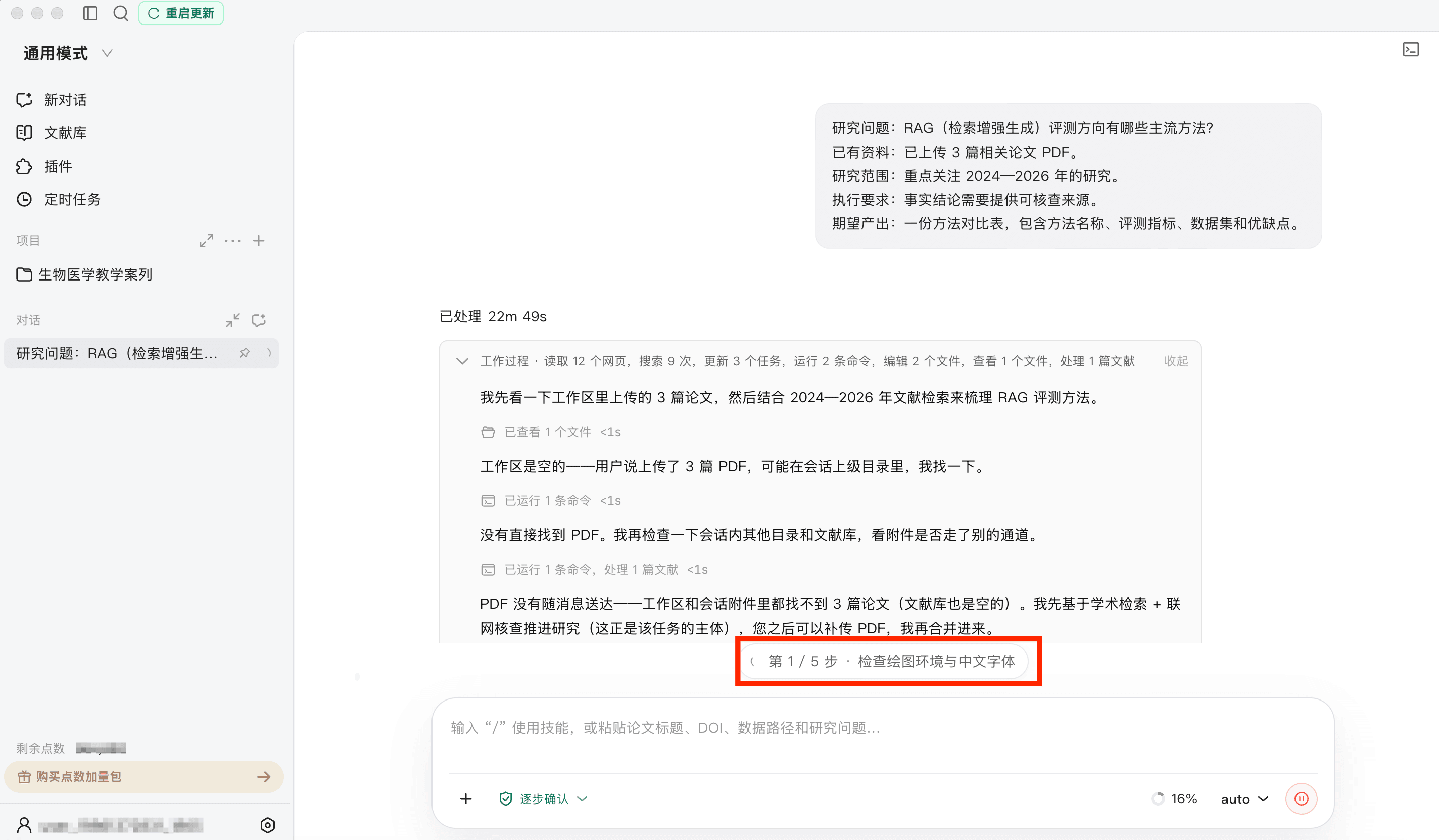This screenshot has height=840, width=1439.
Task: Open user account profile icon
Action: [x=24, y=825]
